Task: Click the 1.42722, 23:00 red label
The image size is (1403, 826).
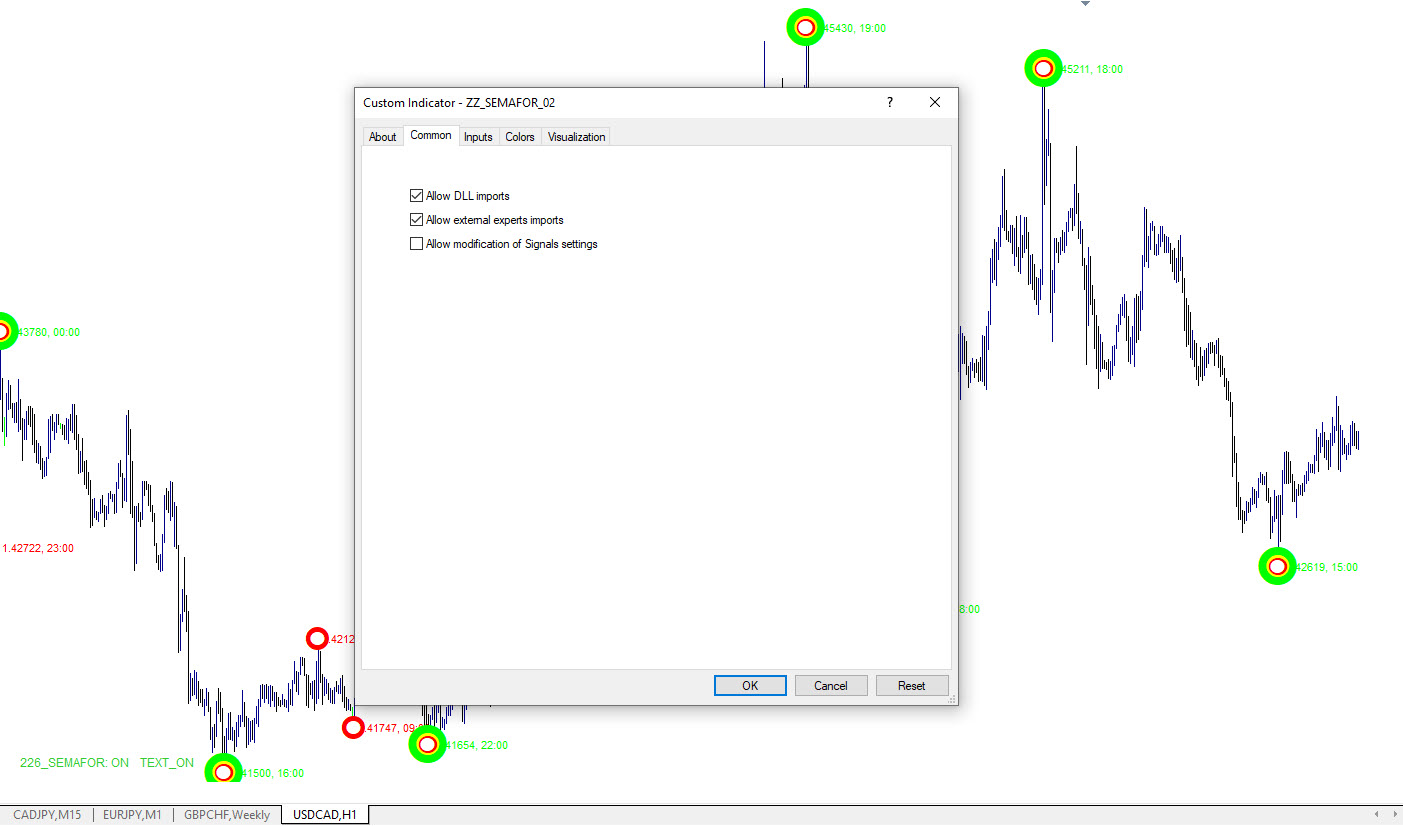Action: click(x=38, y=548)
